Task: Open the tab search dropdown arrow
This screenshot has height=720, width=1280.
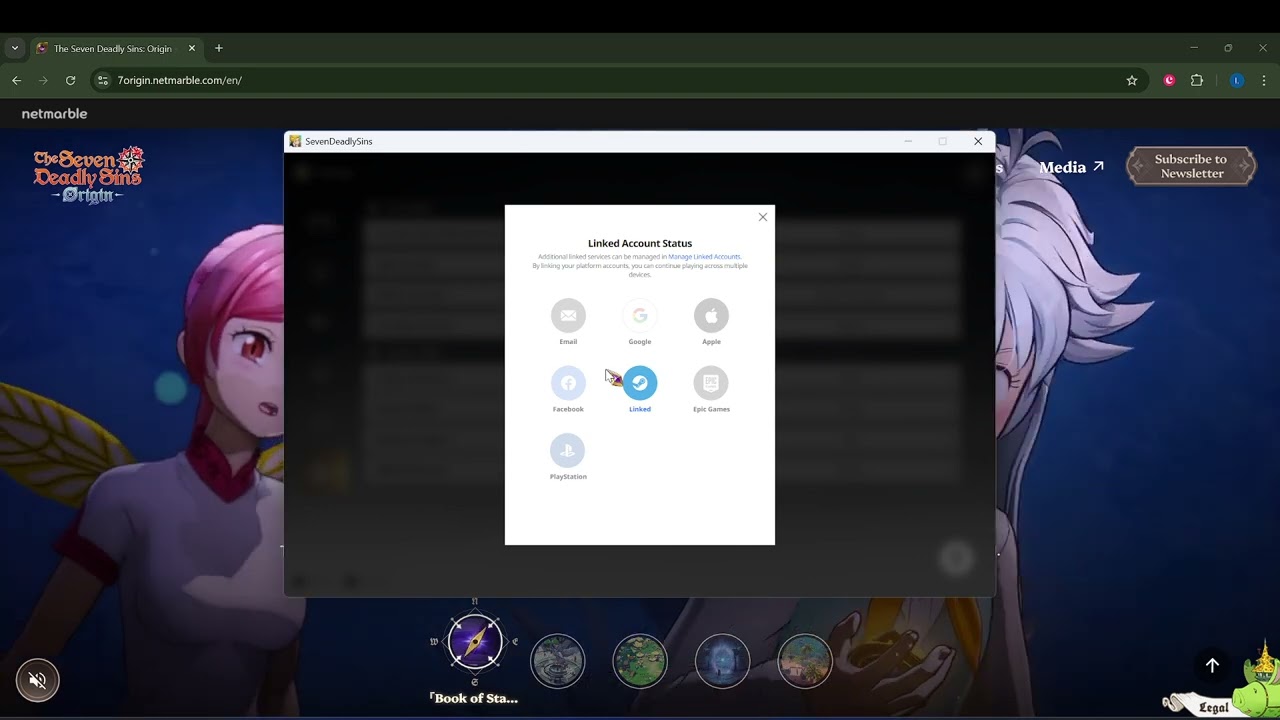Action: click(x=14, y=48)
